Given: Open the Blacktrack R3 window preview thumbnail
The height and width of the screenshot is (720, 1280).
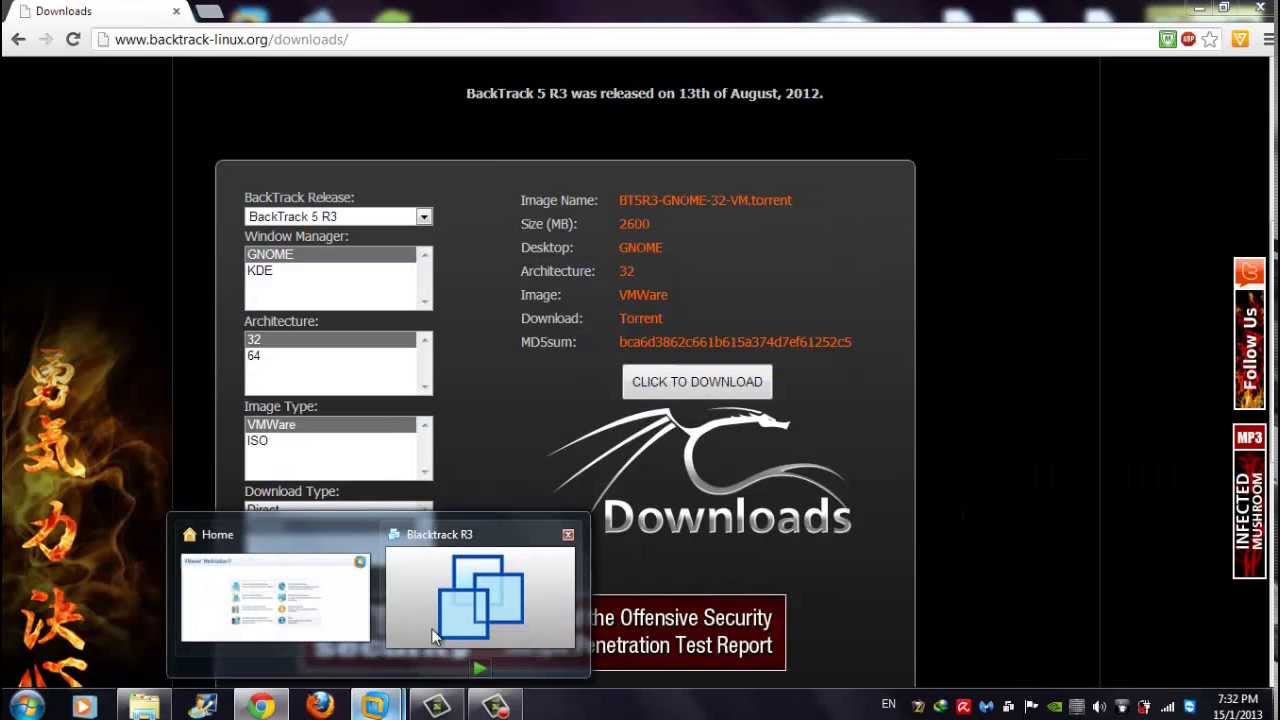Looking at the screenshot, I should (x=480, y=597).
